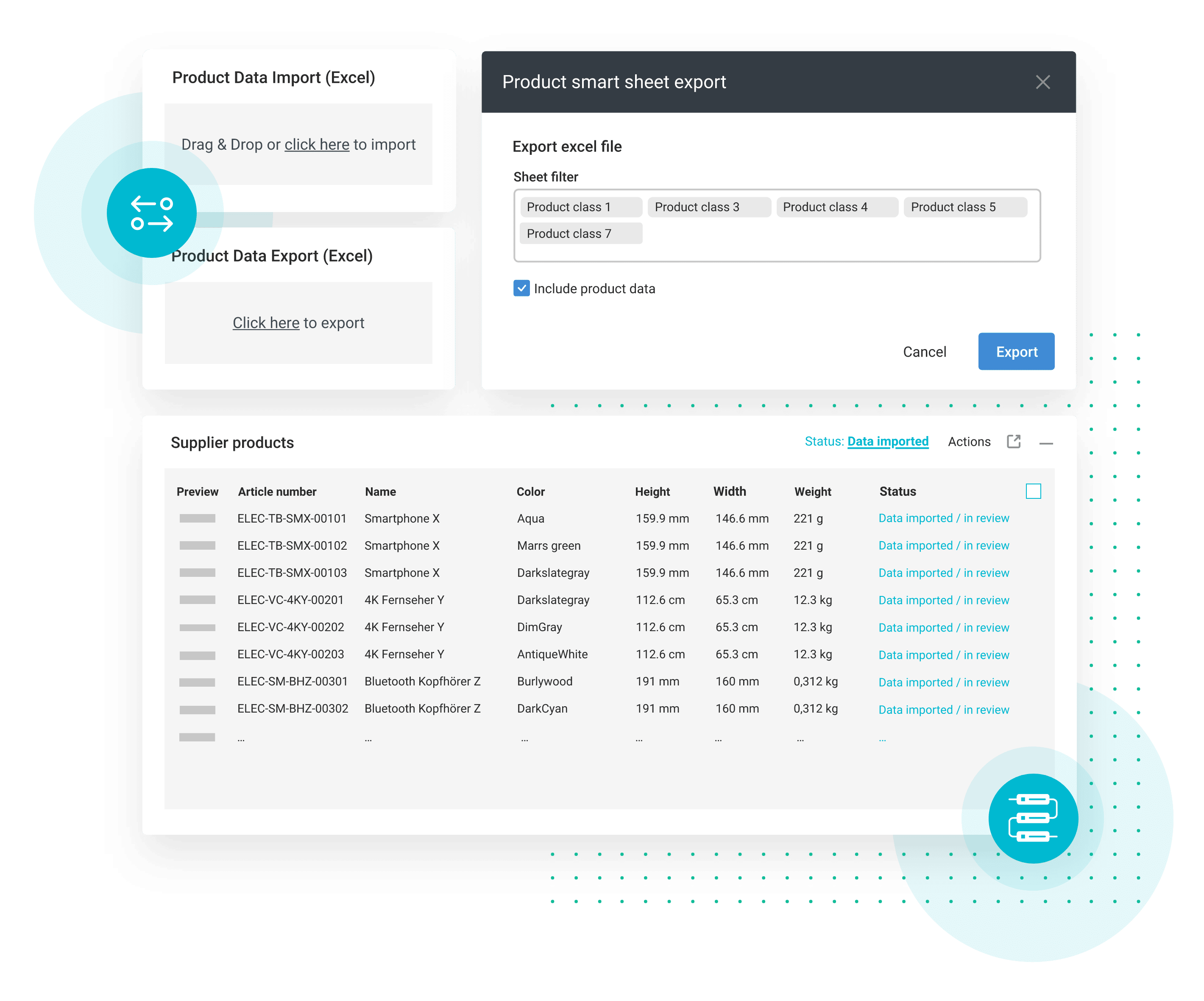Select article number ELEC-TB-SMX-00101
This screenshot has height=1001, width=1204.
coord(292,518)
